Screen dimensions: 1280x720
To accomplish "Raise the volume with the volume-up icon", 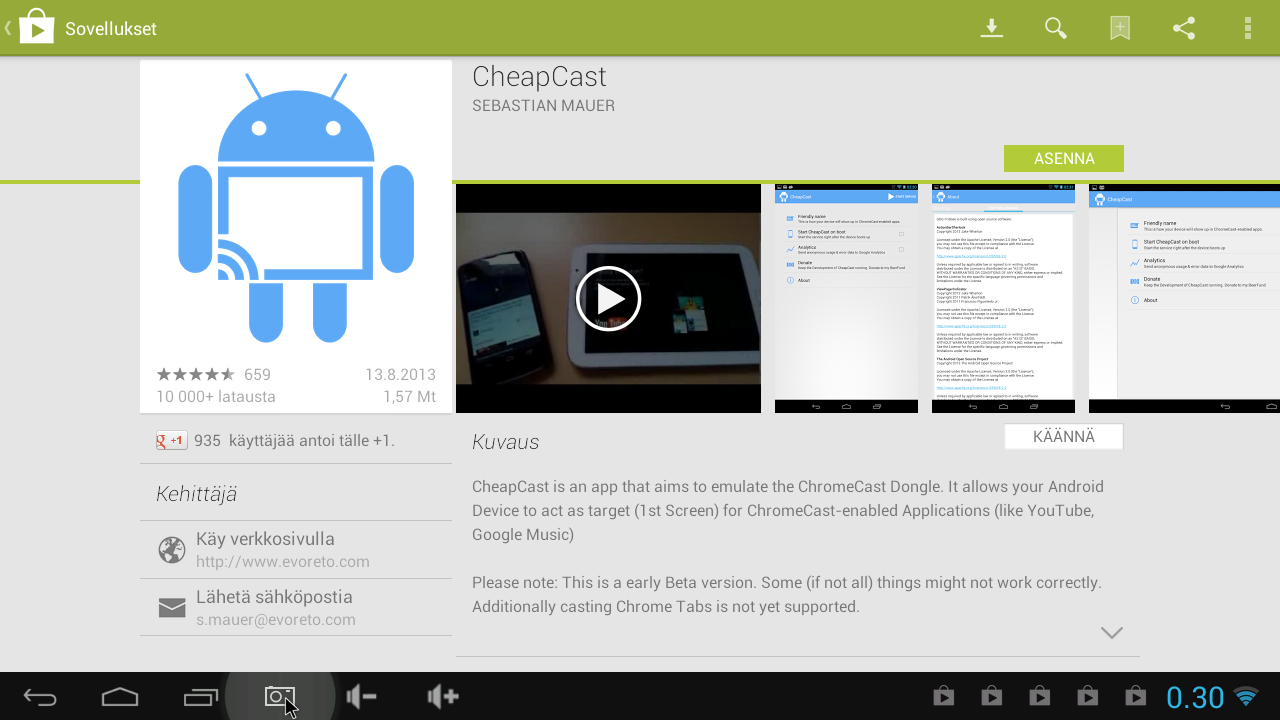I will 442,697.
